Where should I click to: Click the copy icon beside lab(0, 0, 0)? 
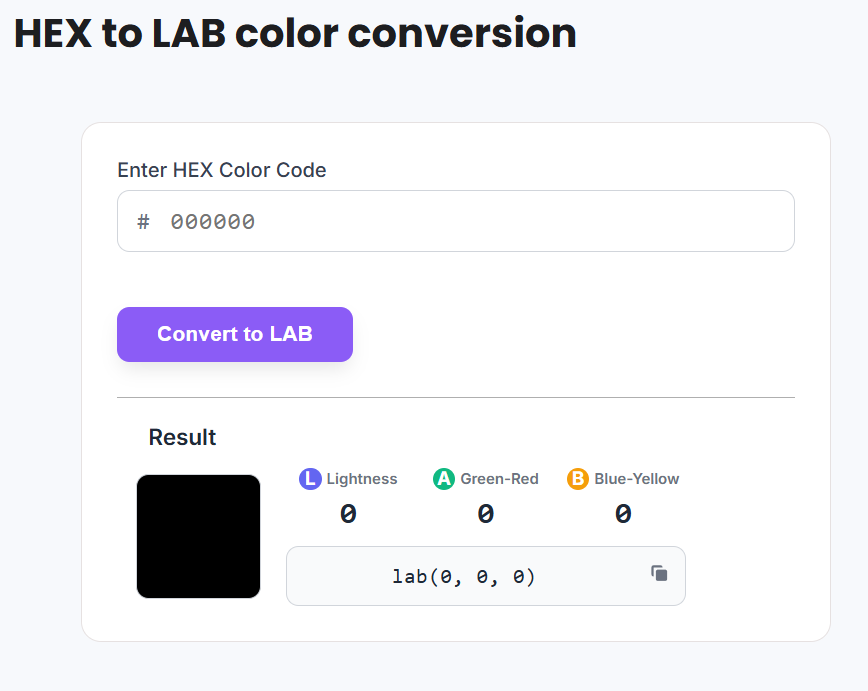coord(659,573)
